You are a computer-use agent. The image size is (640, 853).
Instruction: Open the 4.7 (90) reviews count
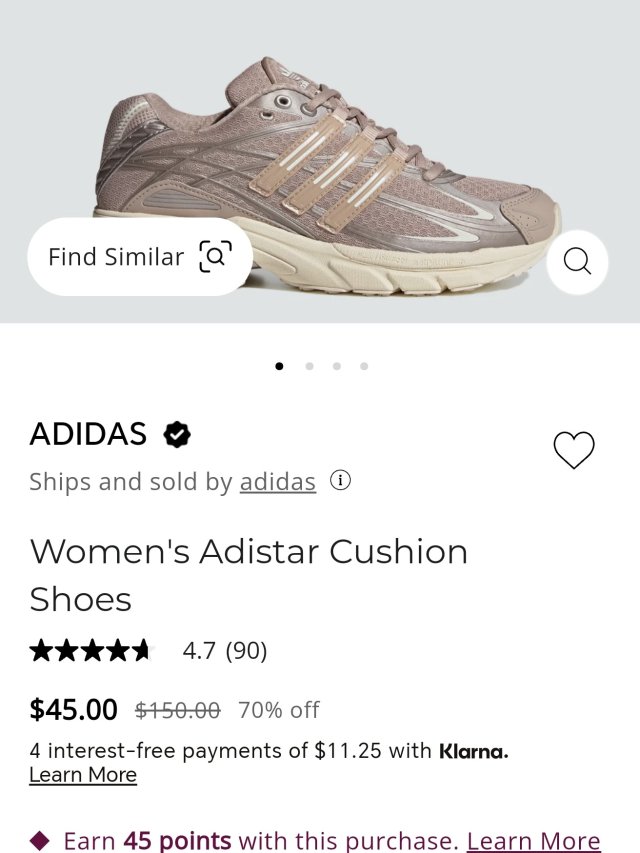225,651
